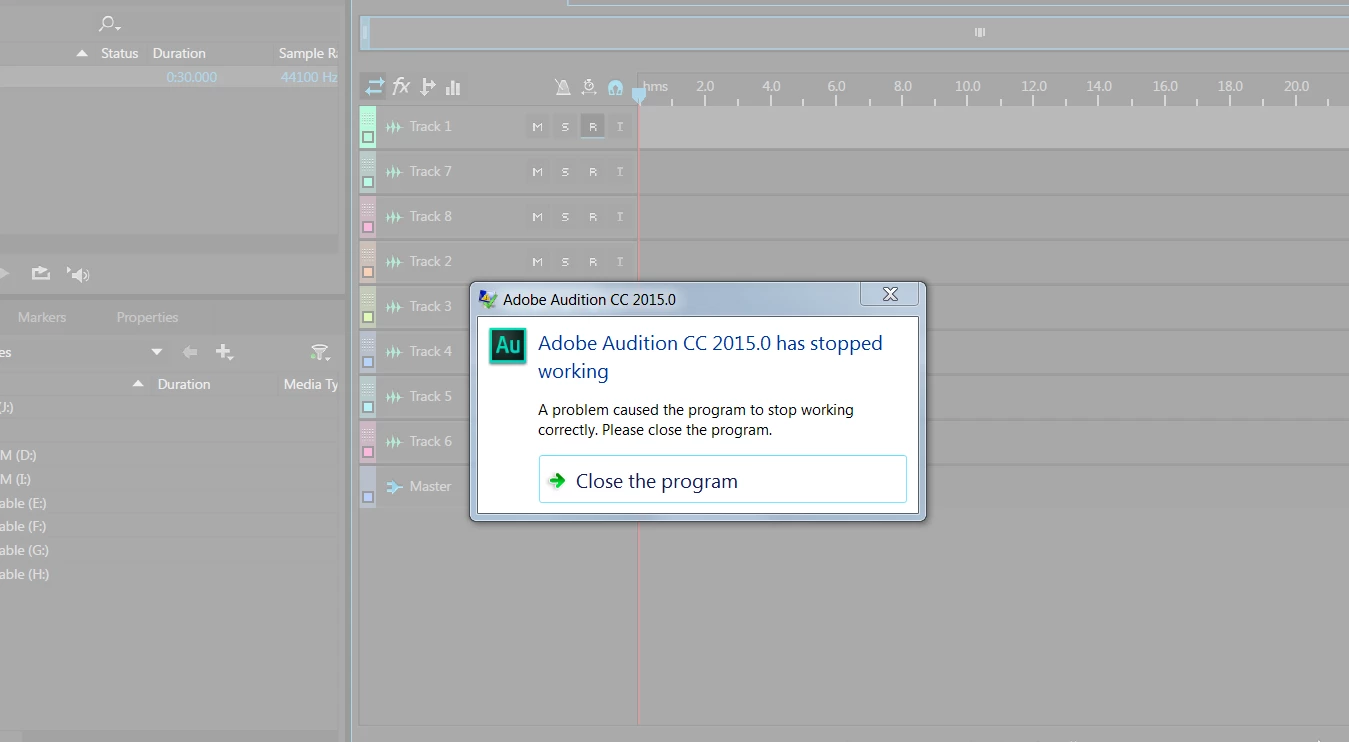This screenshot has height=742, width=1349.
Task: Click the Inputs/Outputs arrows icon
Action: (x=374, y=87)
